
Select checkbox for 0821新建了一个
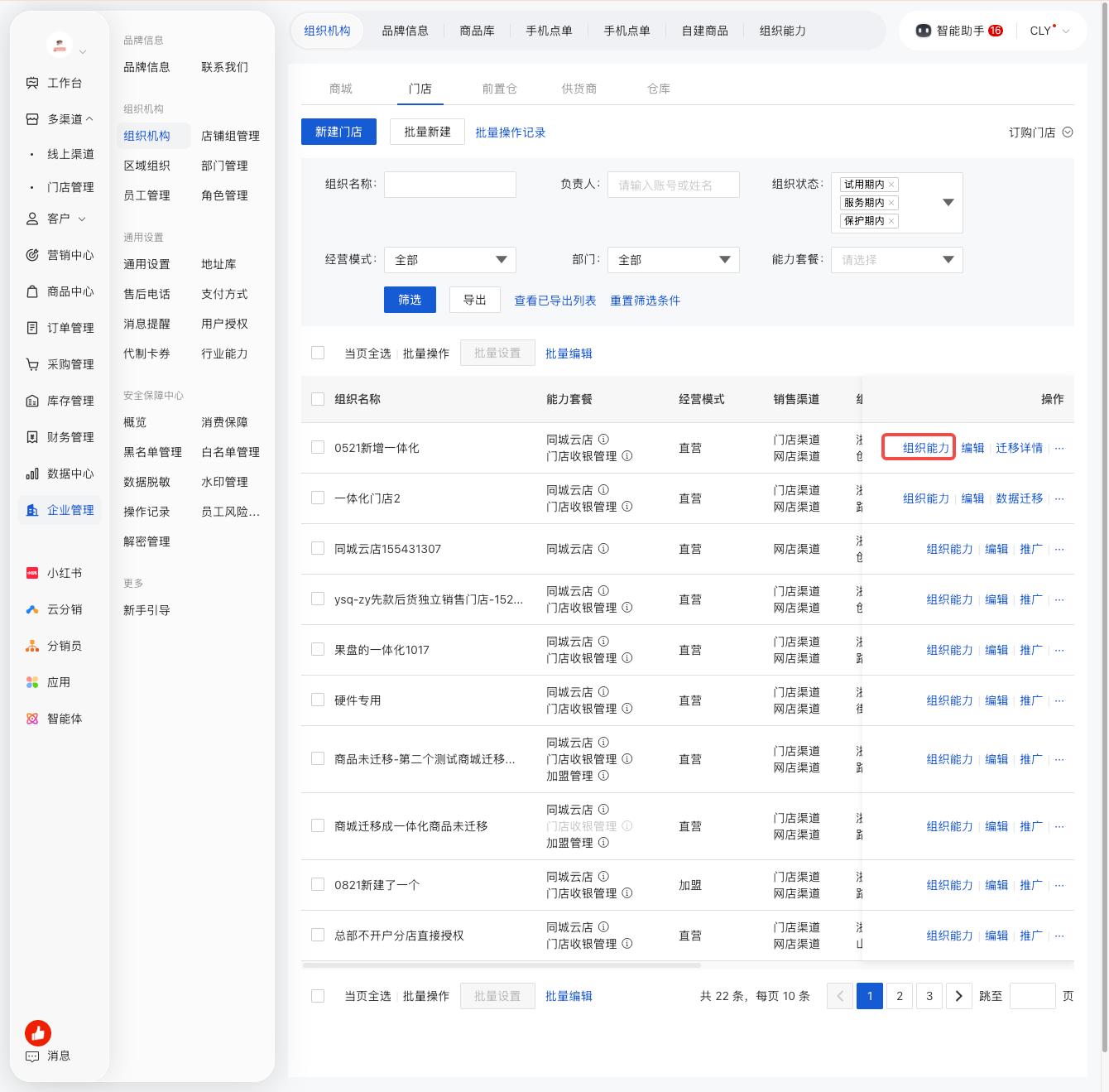click(x=318, y=884)
